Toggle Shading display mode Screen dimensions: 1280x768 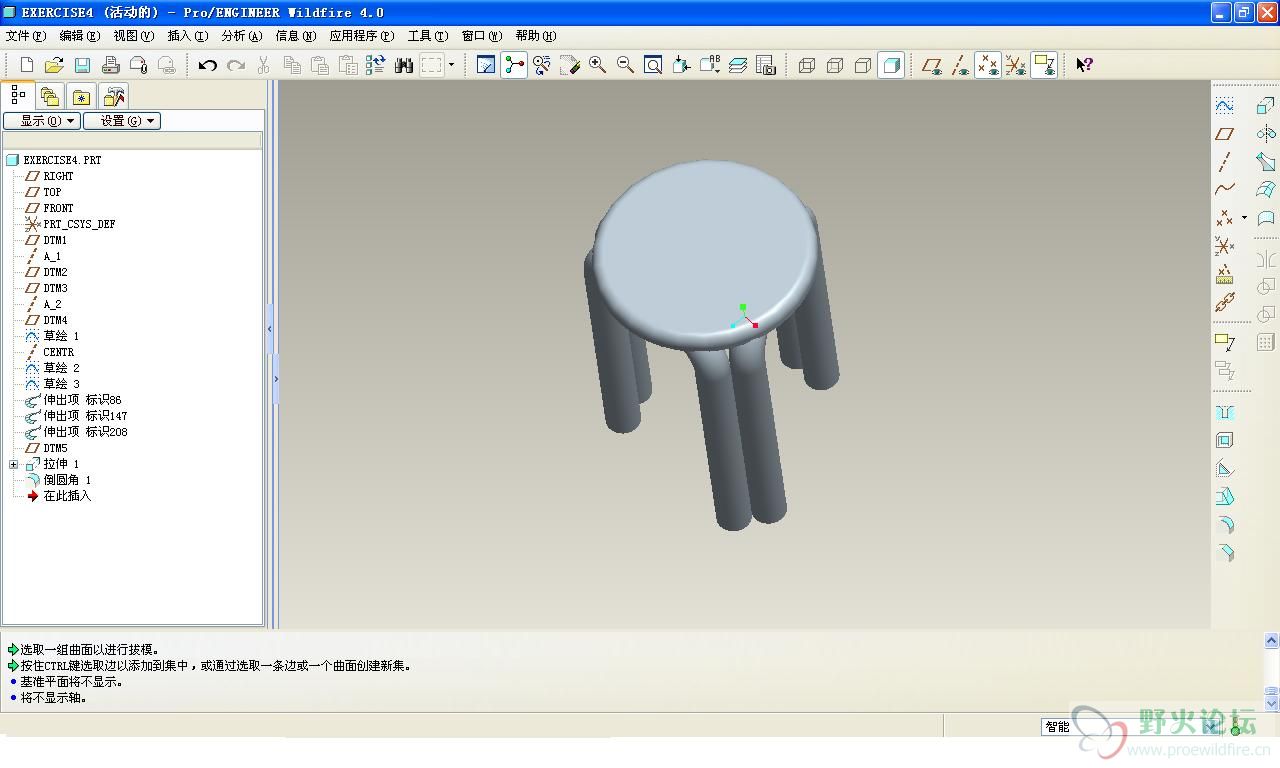(891, 65)
